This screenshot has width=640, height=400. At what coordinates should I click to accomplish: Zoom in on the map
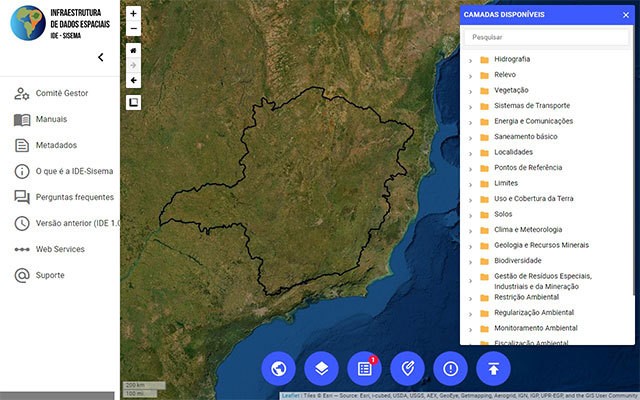134,14
